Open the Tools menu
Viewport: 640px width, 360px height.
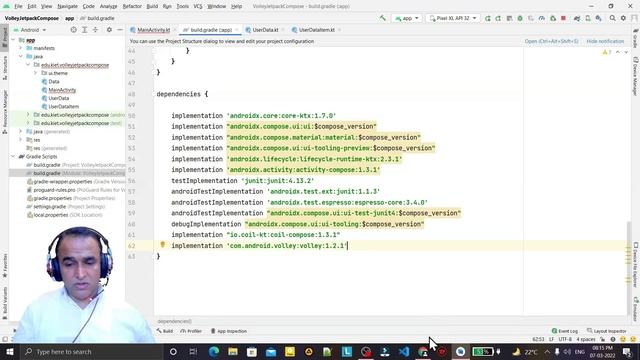[182, 6]
